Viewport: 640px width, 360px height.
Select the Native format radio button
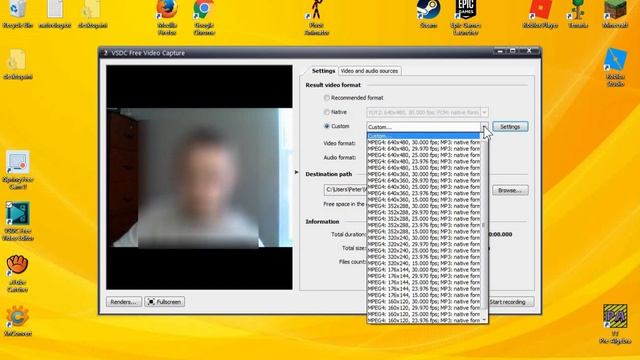[327, 112]
